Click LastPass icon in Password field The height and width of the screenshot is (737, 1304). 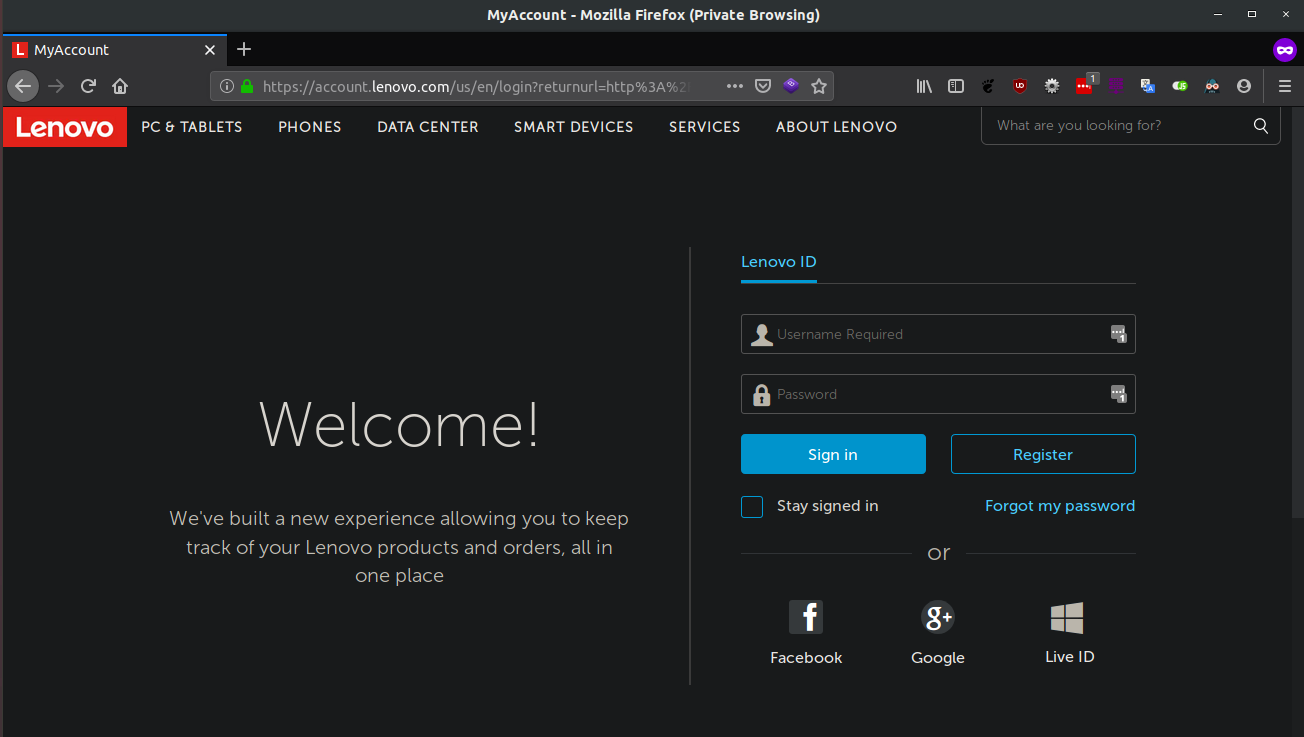click(x=1119, y=394)
